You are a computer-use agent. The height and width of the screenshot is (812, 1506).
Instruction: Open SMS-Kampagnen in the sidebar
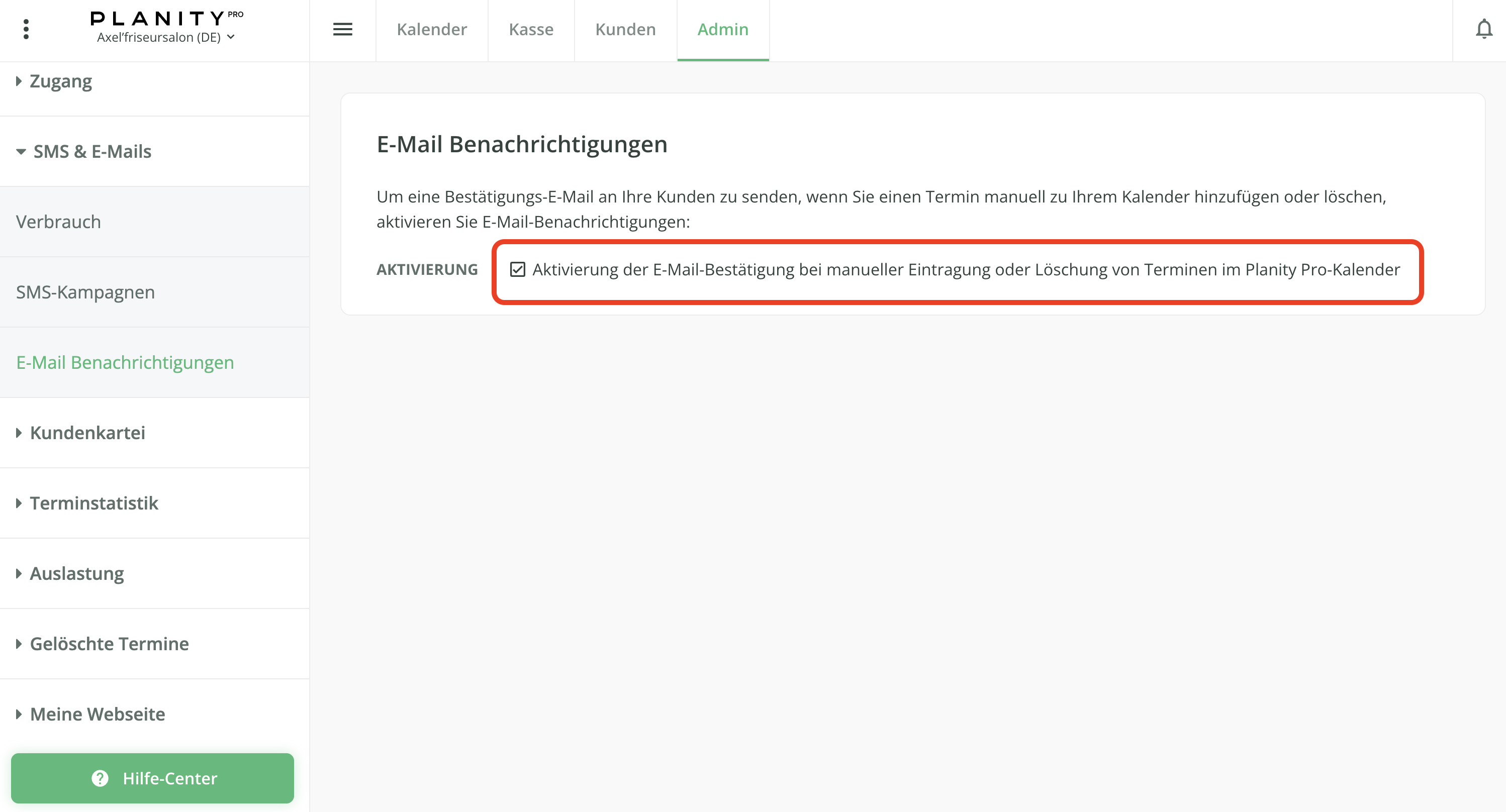(85, 292)
